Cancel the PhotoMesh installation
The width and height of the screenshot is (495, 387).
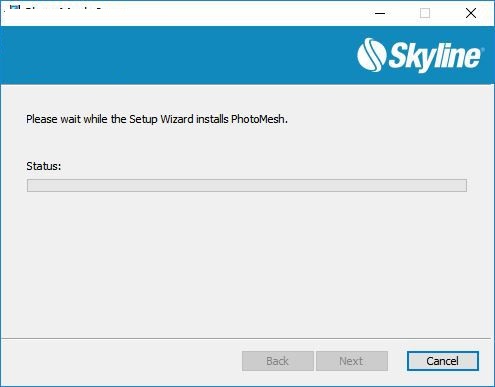pos(443,361)
